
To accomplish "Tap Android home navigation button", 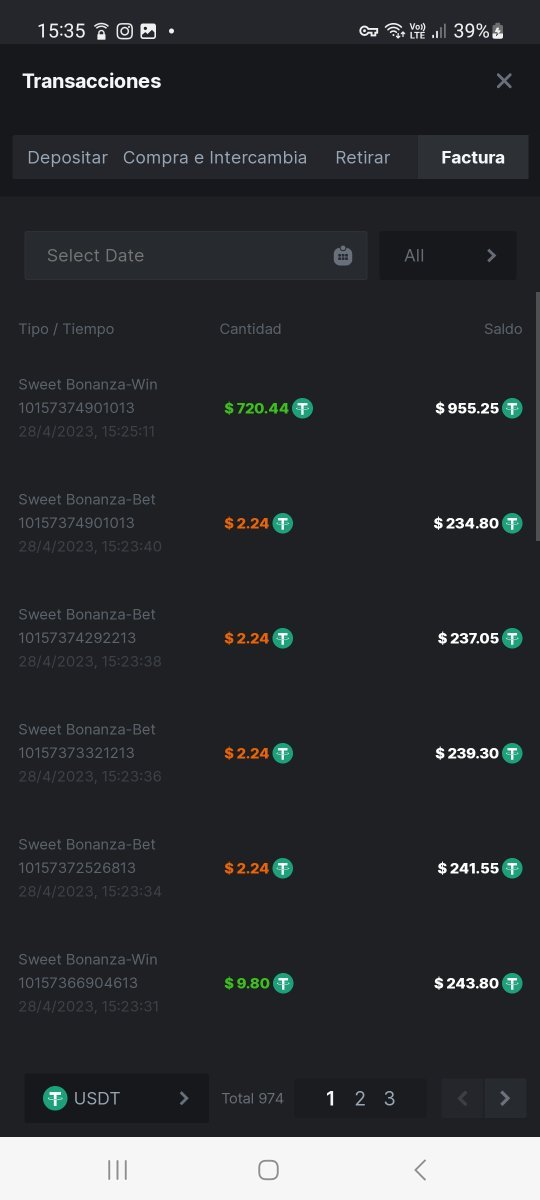I will [268, 1169].
